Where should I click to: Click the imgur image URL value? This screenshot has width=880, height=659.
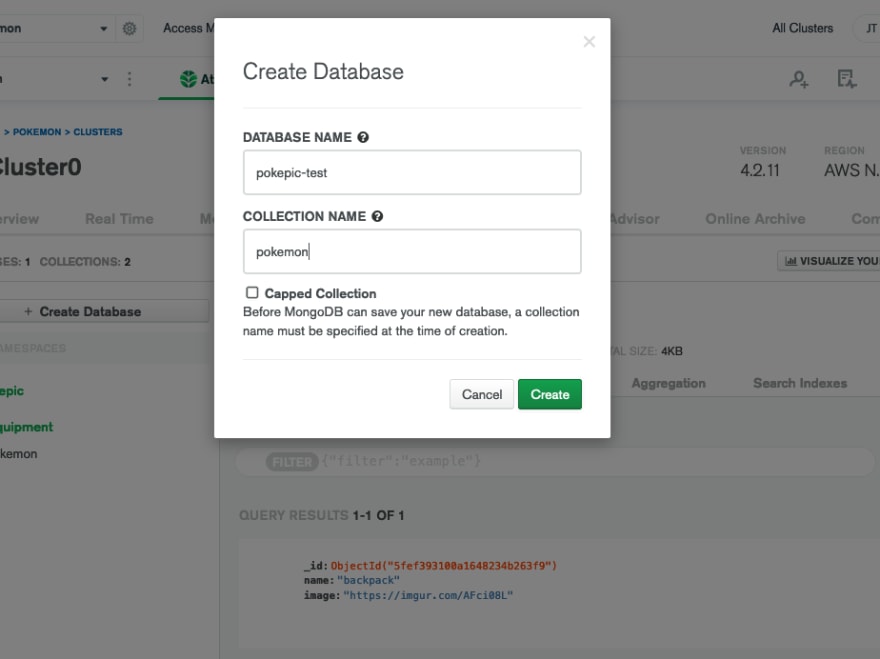tap(428, 595)
